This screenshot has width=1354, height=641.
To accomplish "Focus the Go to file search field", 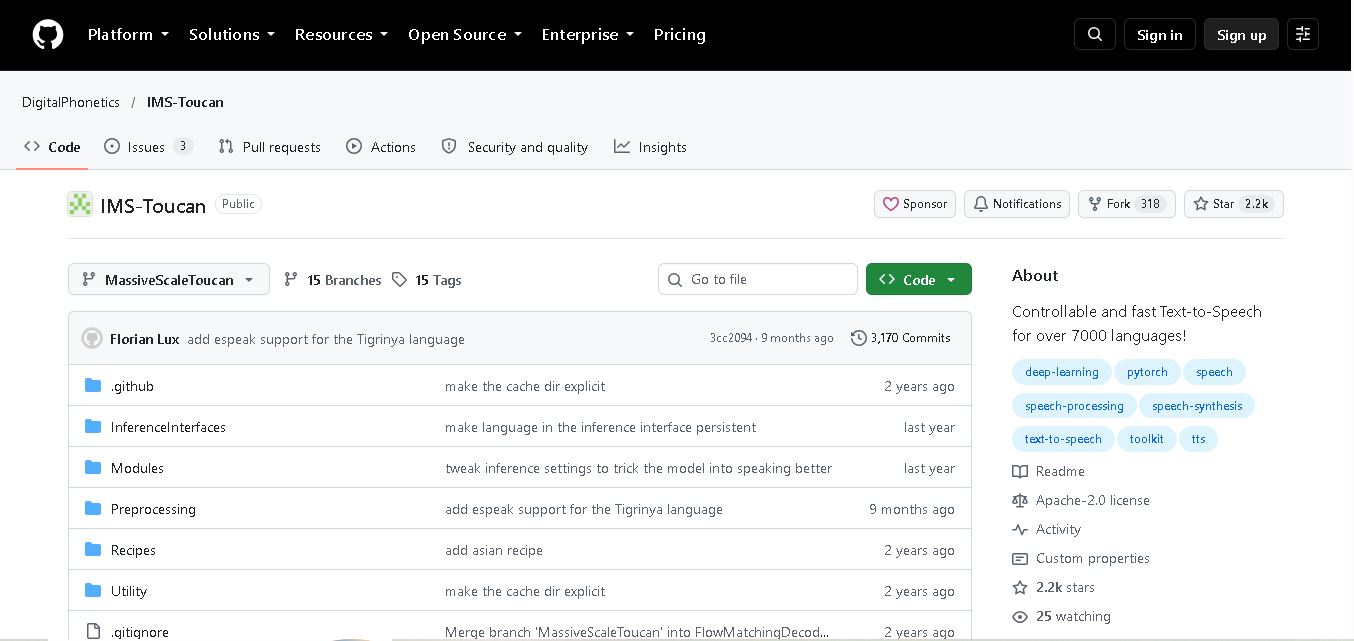I will [x=758, y=279].
